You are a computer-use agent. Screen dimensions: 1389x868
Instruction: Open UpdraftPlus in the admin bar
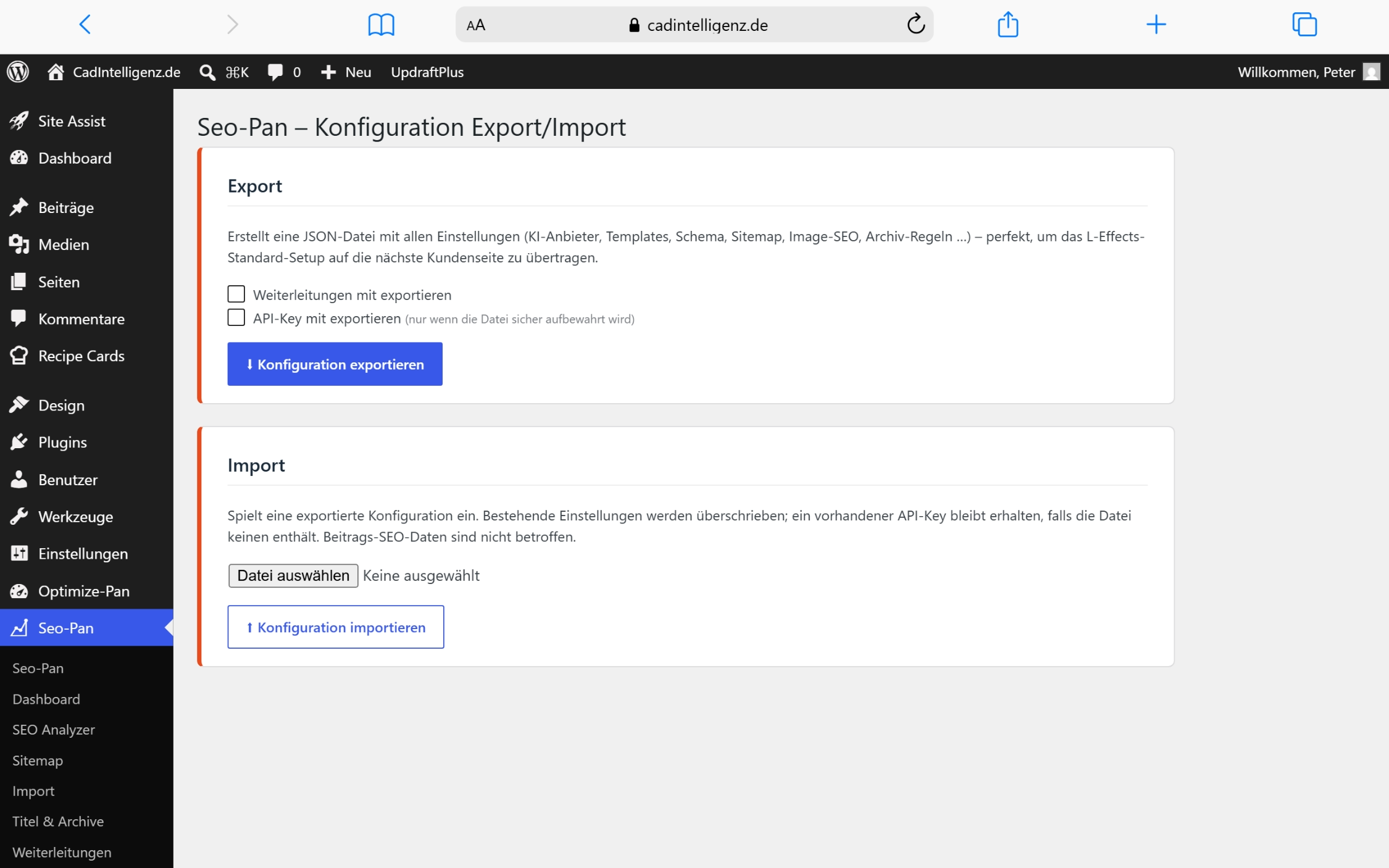427,72
